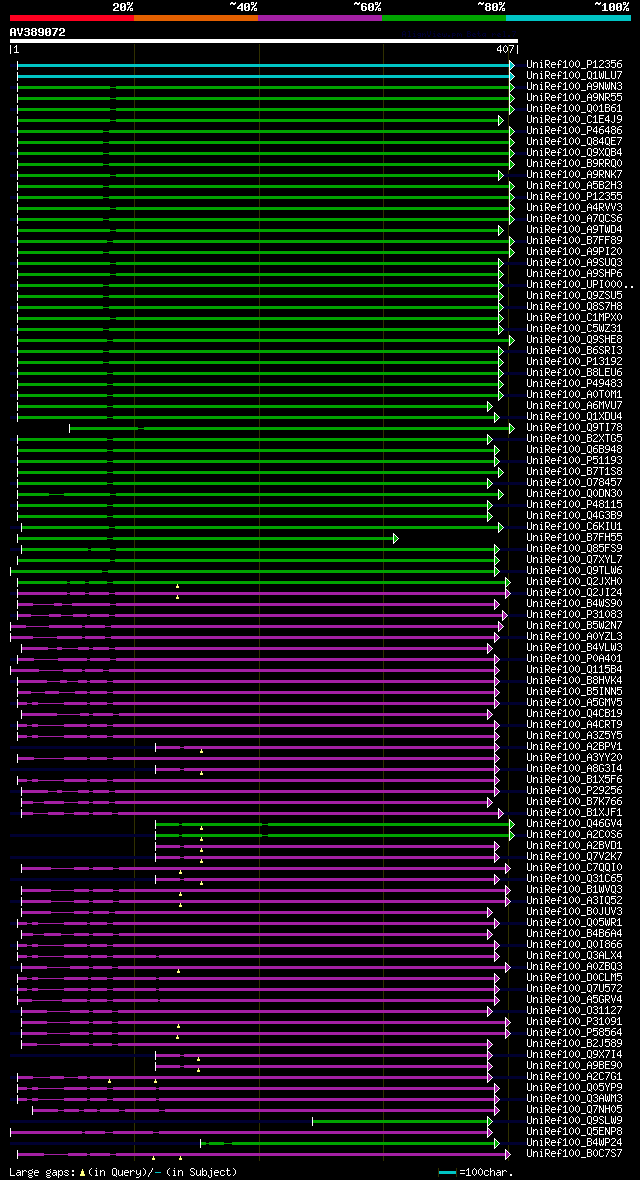
Task: Click the UniRef100_A2C7G1 label
Action: point(574,1077)
